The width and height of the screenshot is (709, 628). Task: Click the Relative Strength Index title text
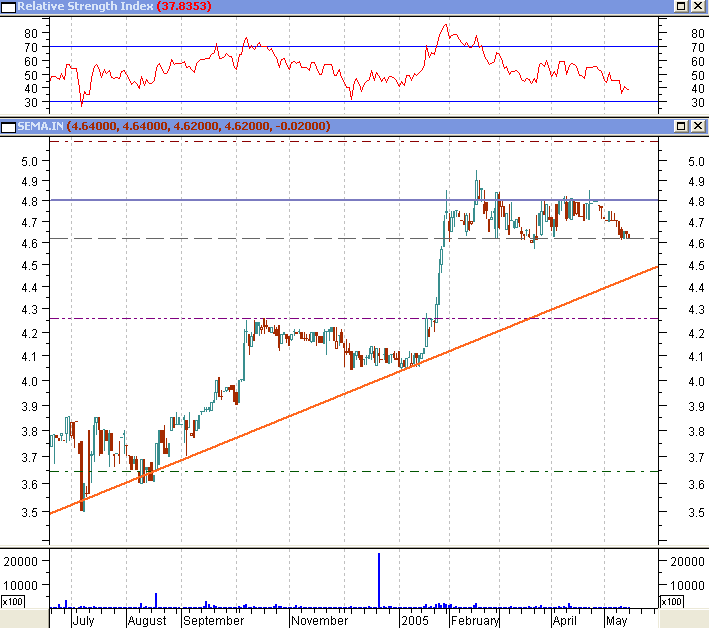pos(85,6)
